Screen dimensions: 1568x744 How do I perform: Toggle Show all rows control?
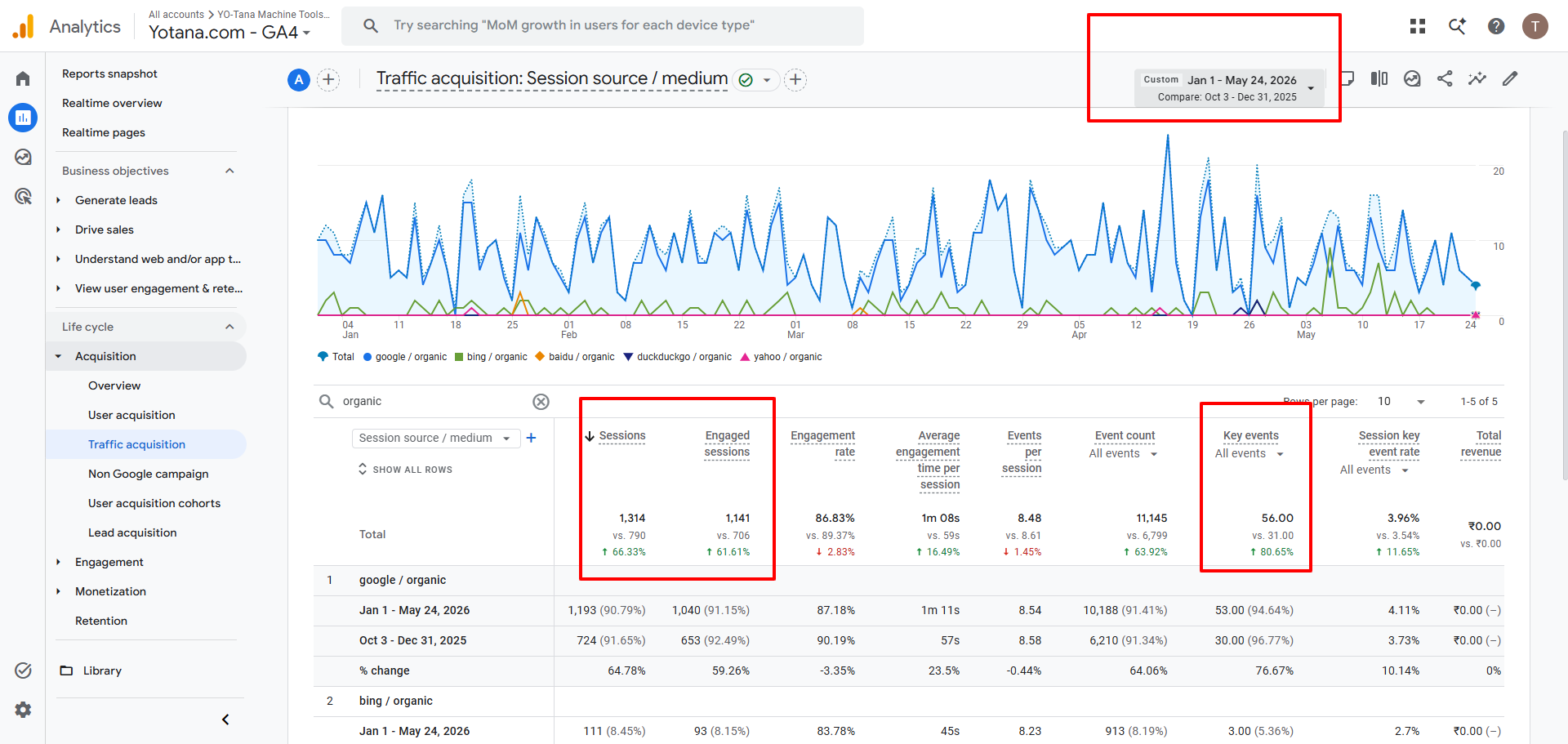point(405,470)
